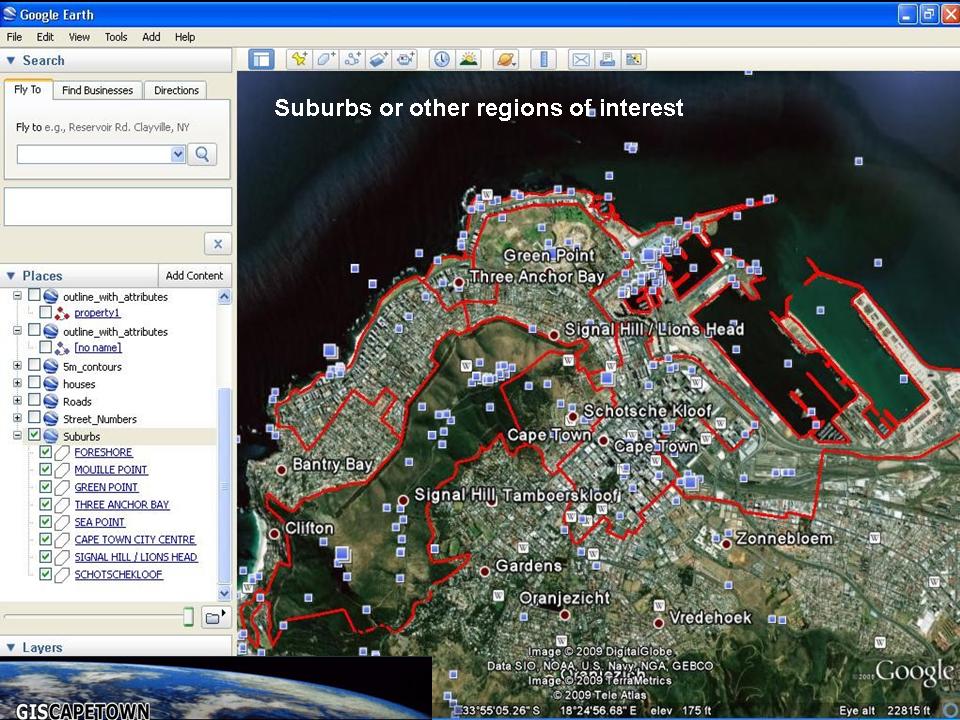Click the folder icon below Places list
The image size is (960, 720).
(214, 617)
